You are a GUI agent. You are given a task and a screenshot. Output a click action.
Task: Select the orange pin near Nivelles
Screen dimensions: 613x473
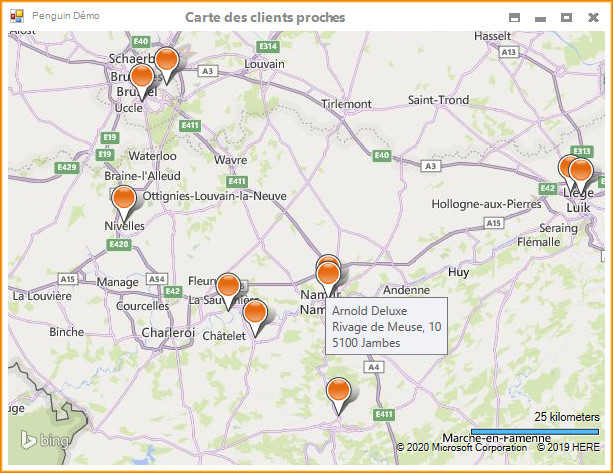click(x=124, y=200)
